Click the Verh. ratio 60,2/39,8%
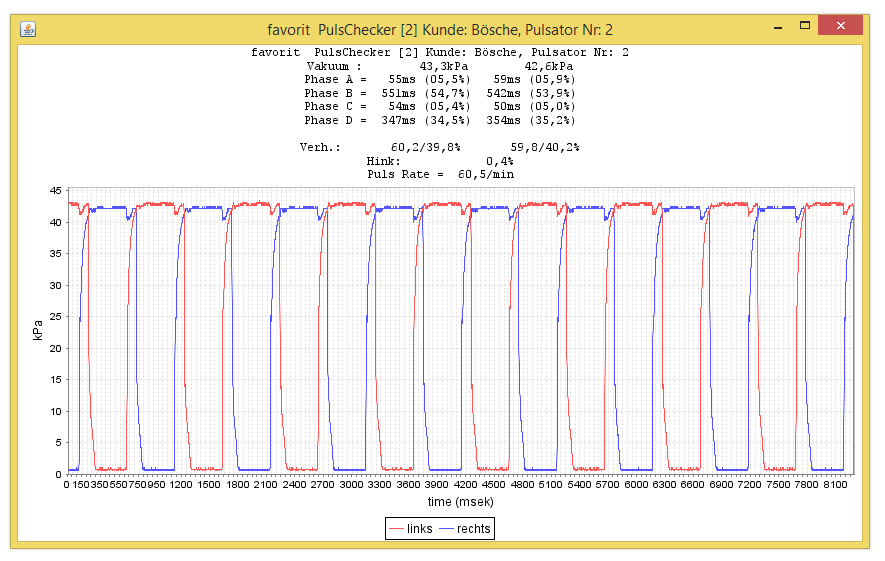 pos(426,147)
